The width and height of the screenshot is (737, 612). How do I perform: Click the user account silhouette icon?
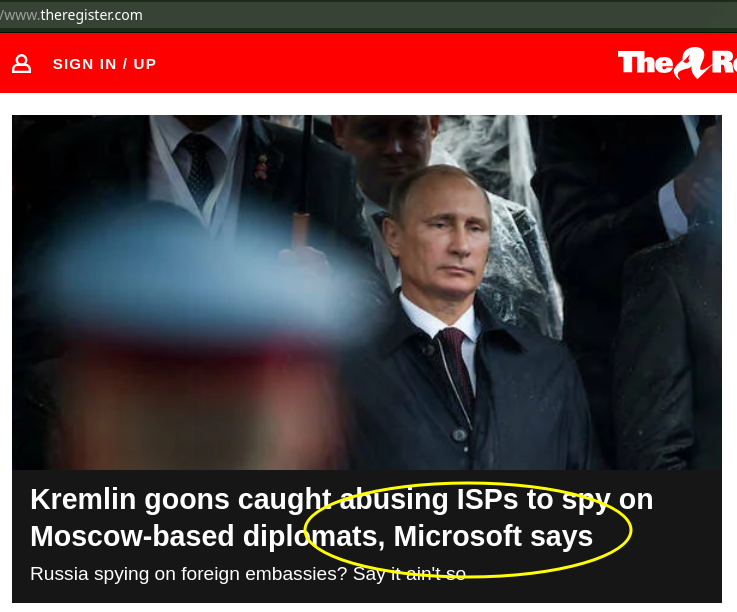[22, 63]
